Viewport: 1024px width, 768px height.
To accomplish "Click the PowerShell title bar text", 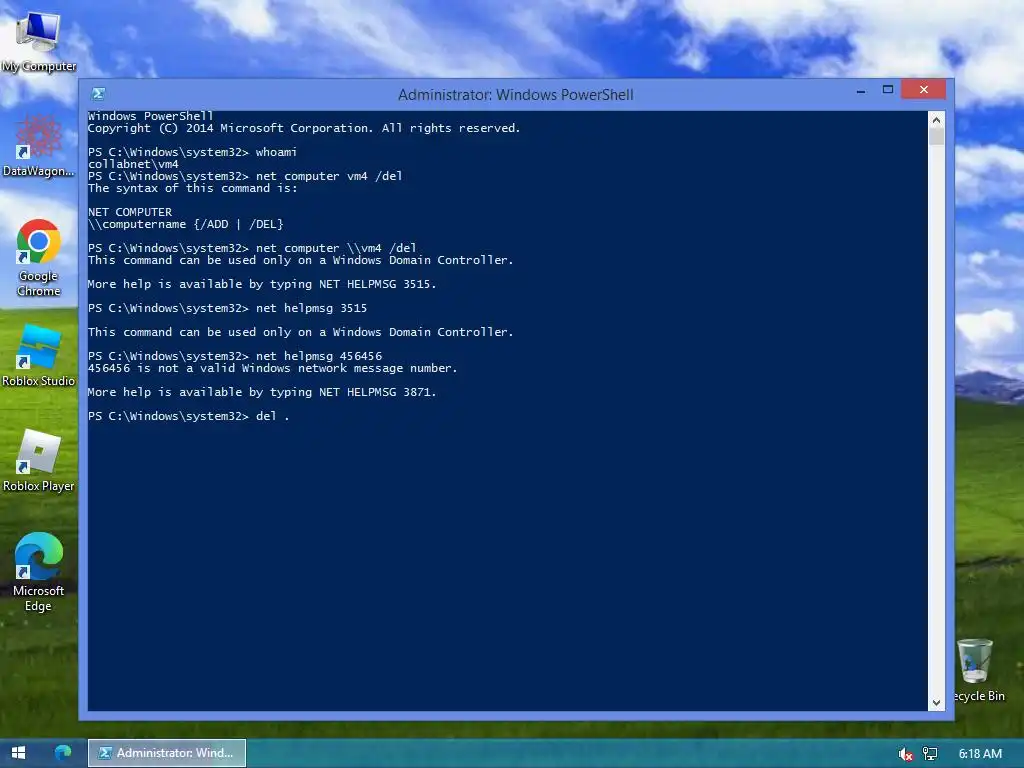I will [x=515, y=95].
